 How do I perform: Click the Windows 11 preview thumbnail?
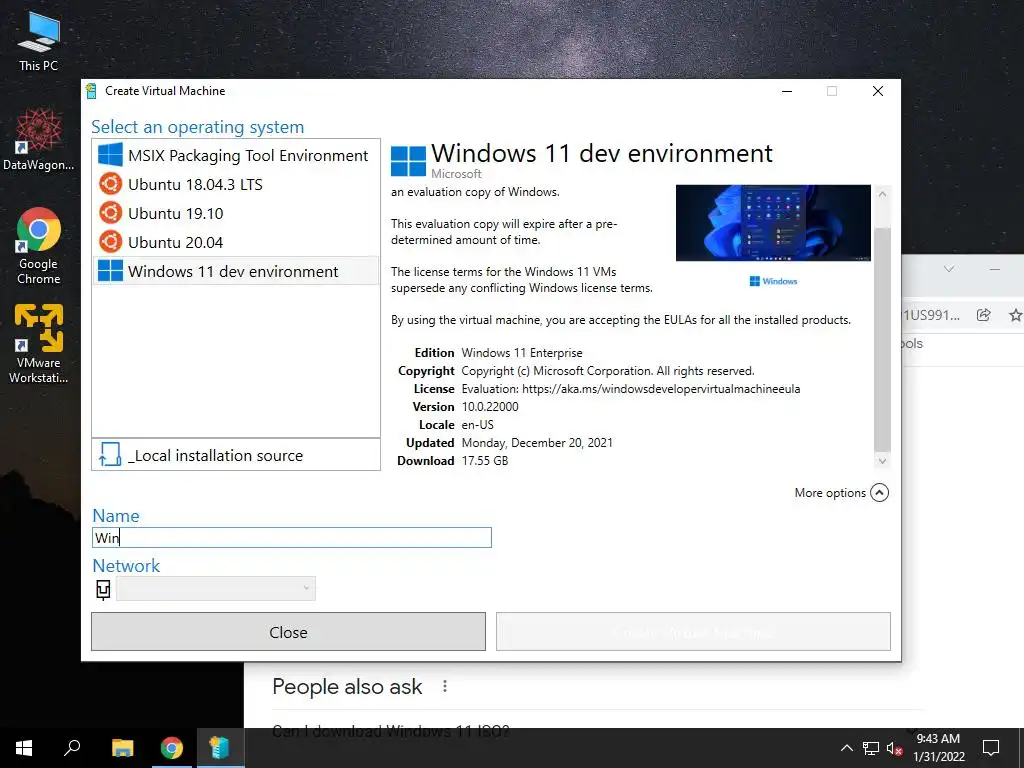coord(773,223)
